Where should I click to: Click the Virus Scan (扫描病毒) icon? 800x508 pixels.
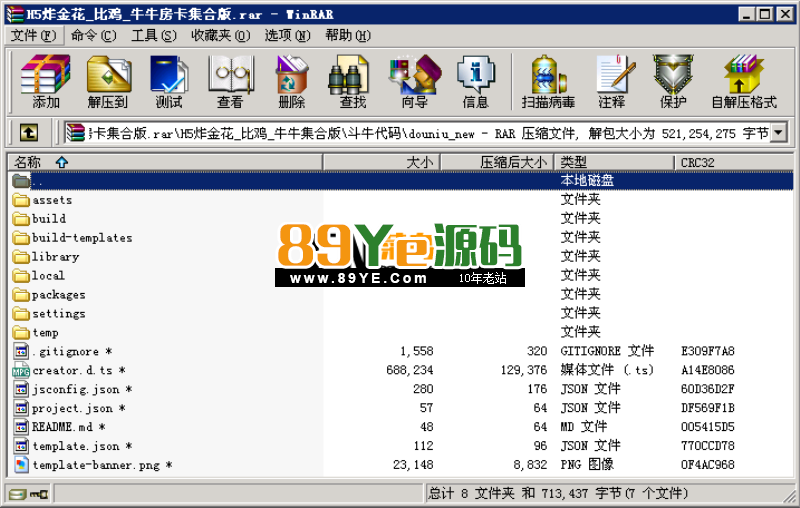pyautogui.click(x=548, y=81)
